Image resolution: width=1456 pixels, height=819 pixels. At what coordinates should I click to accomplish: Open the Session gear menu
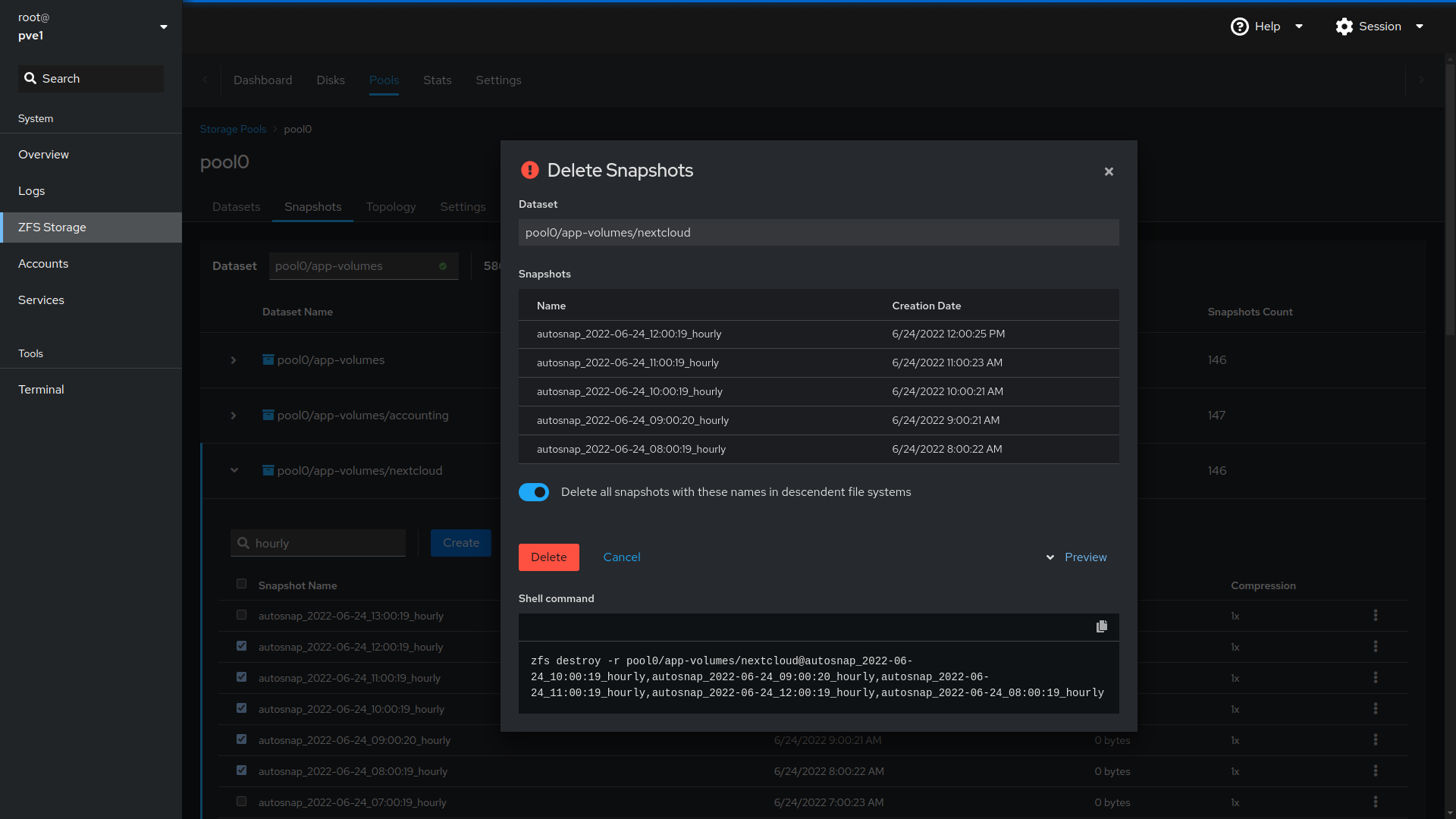(x=1379, y=27)
